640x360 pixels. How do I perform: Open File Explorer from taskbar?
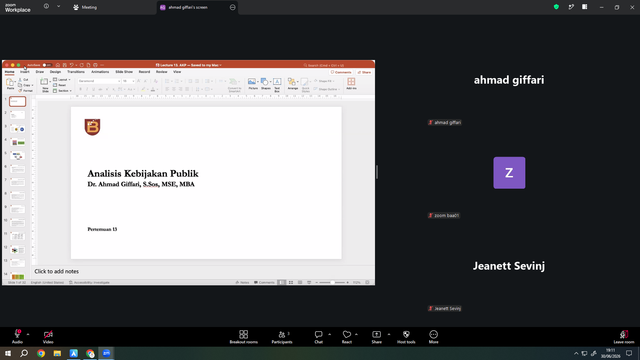(57, 353)
